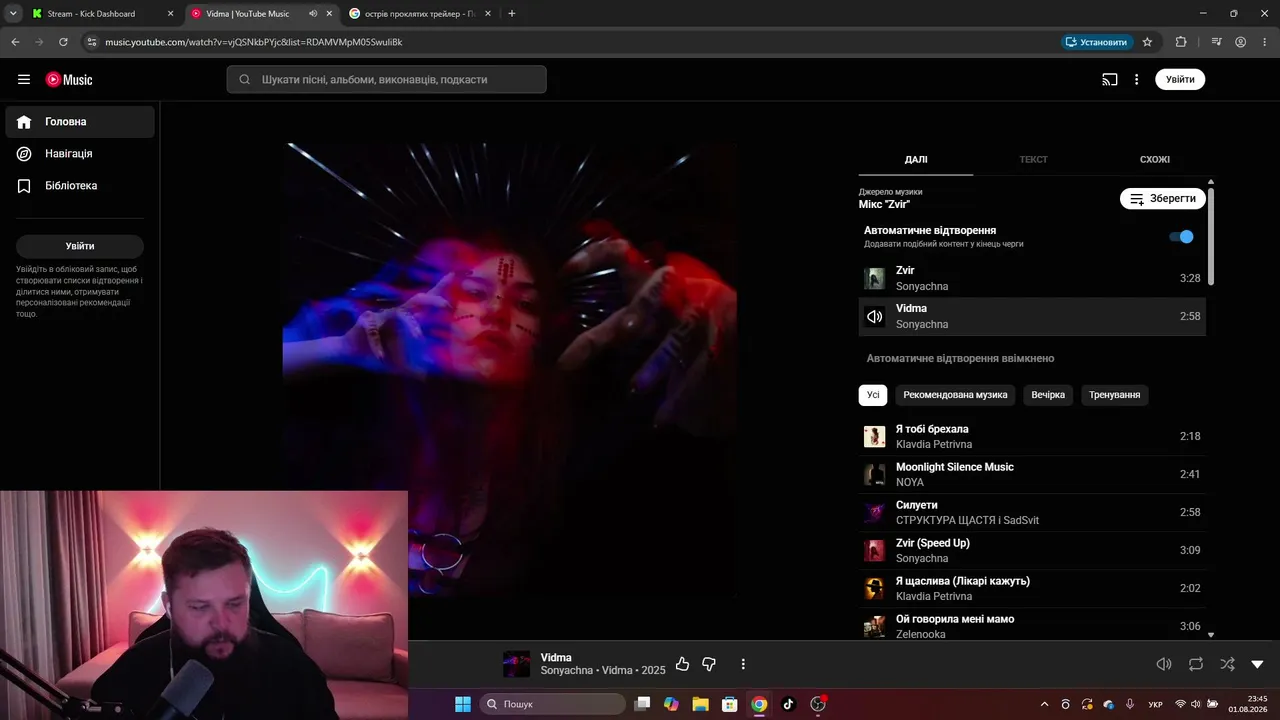Focus the song search field
This screenshot has height=720, width=1280.
387,80
